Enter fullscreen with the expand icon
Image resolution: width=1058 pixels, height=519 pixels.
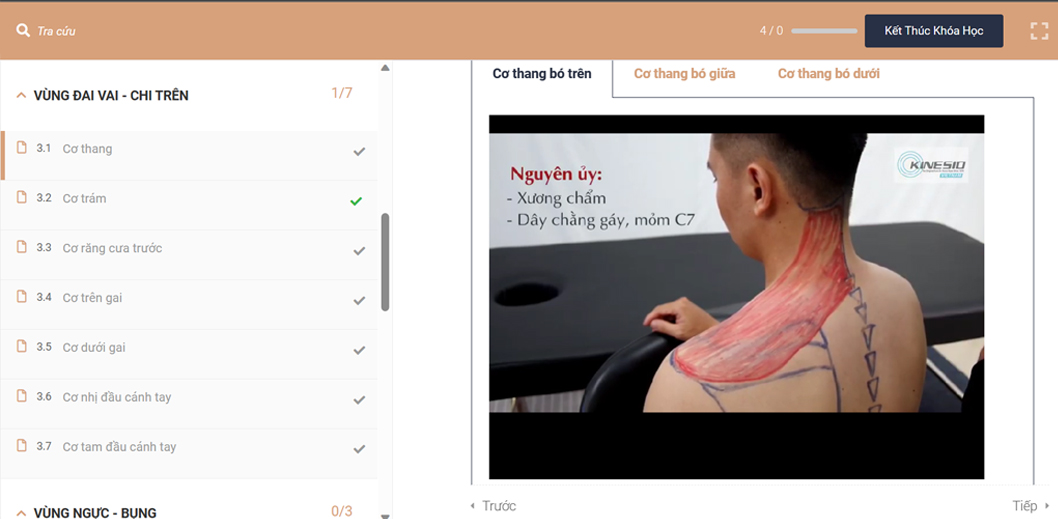click(x=1039, y=31)
